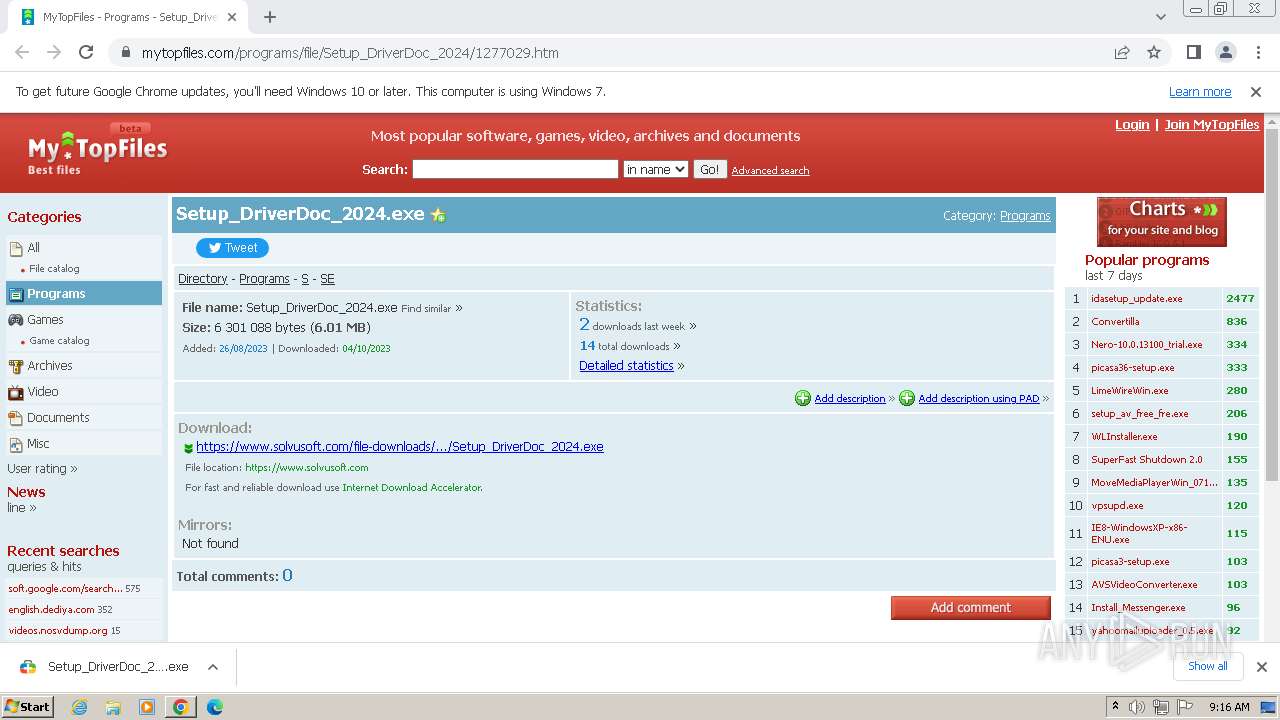Click the MyTopFiles logo
This screenshot has height=720, width=1280.
[x=97, y=151]
